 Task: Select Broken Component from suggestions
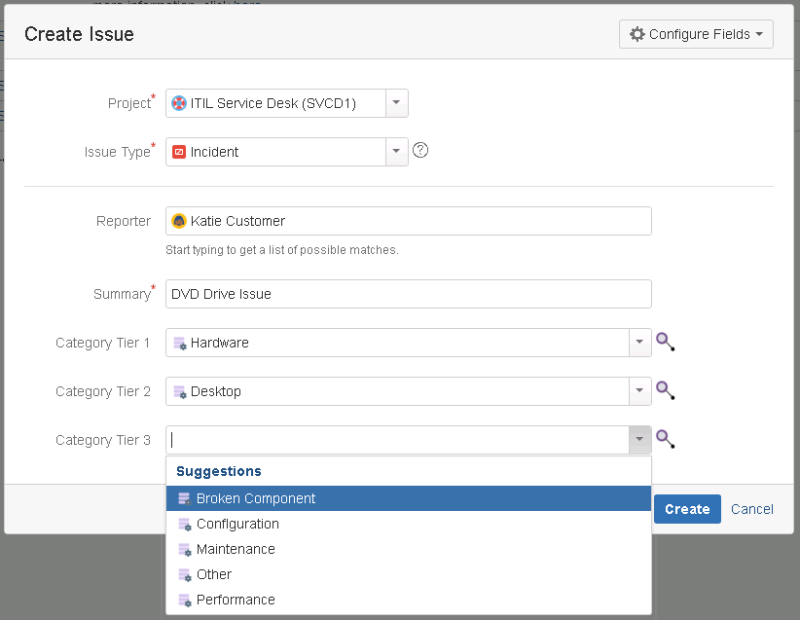255,498
